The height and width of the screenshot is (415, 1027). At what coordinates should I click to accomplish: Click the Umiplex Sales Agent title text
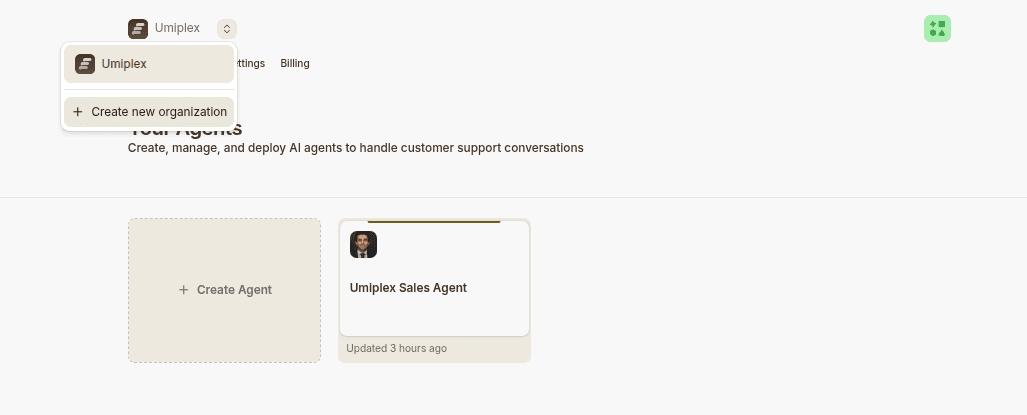[408, 288]
